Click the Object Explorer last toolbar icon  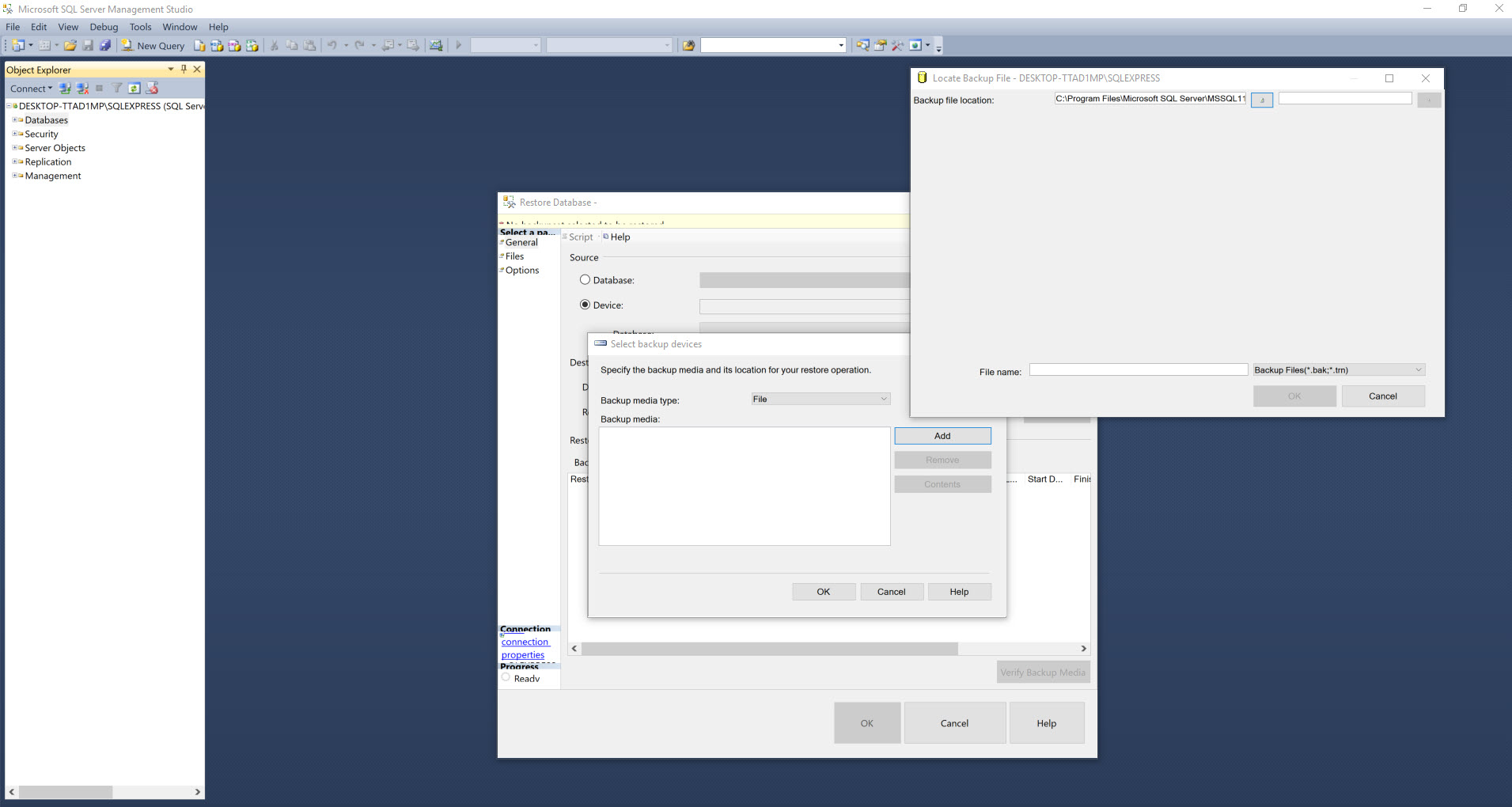tap(152, 89)
